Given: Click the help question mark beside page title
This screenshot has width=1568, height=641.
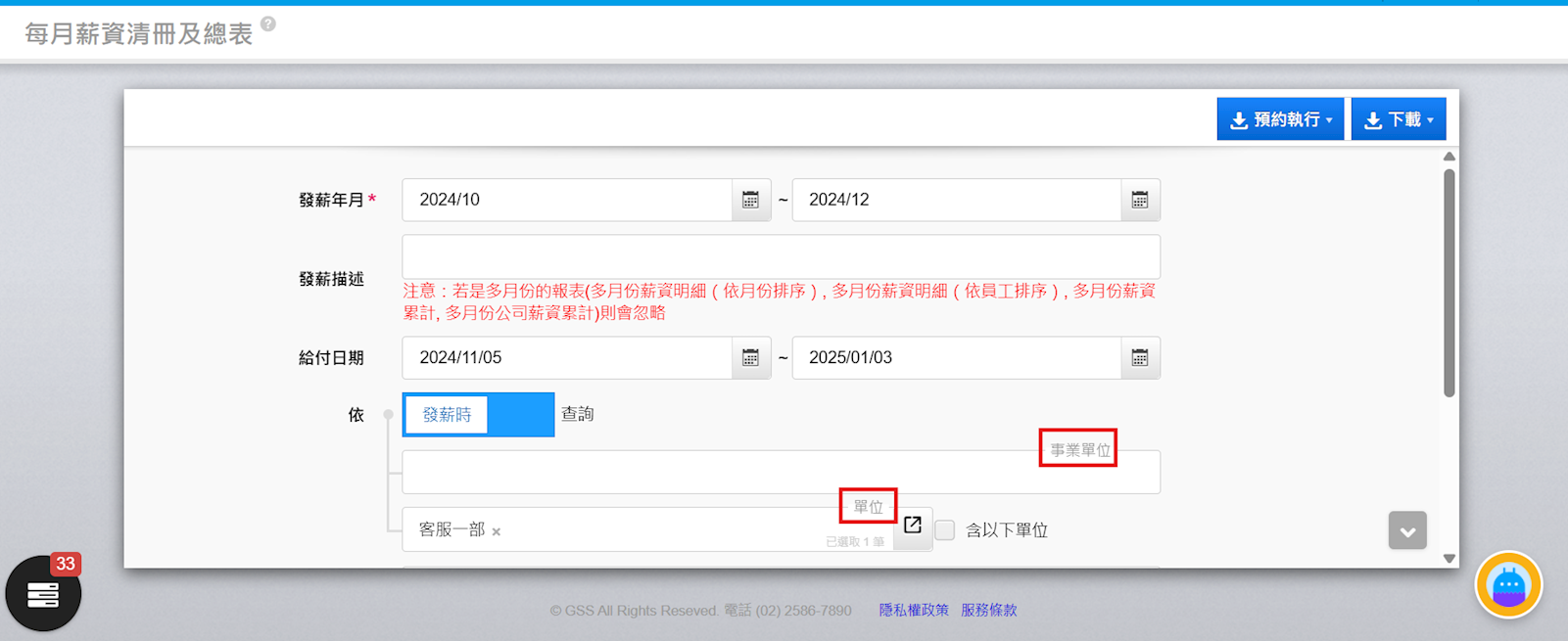Looking at the screenshot, I should [268, 24].
